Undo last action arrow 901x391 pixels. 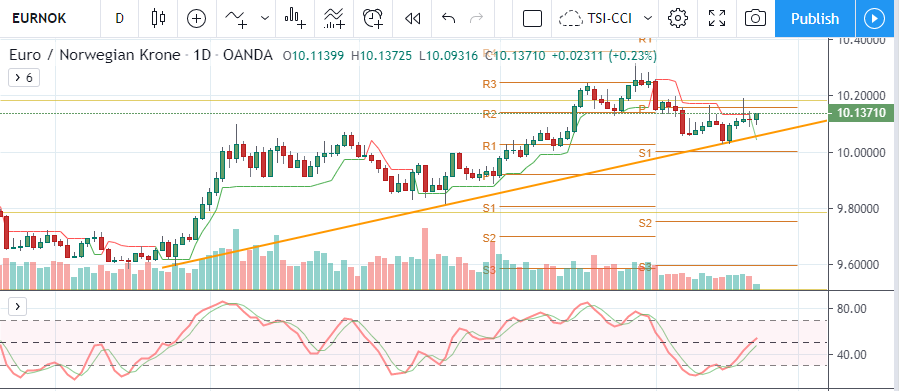(x=448, y=18)
